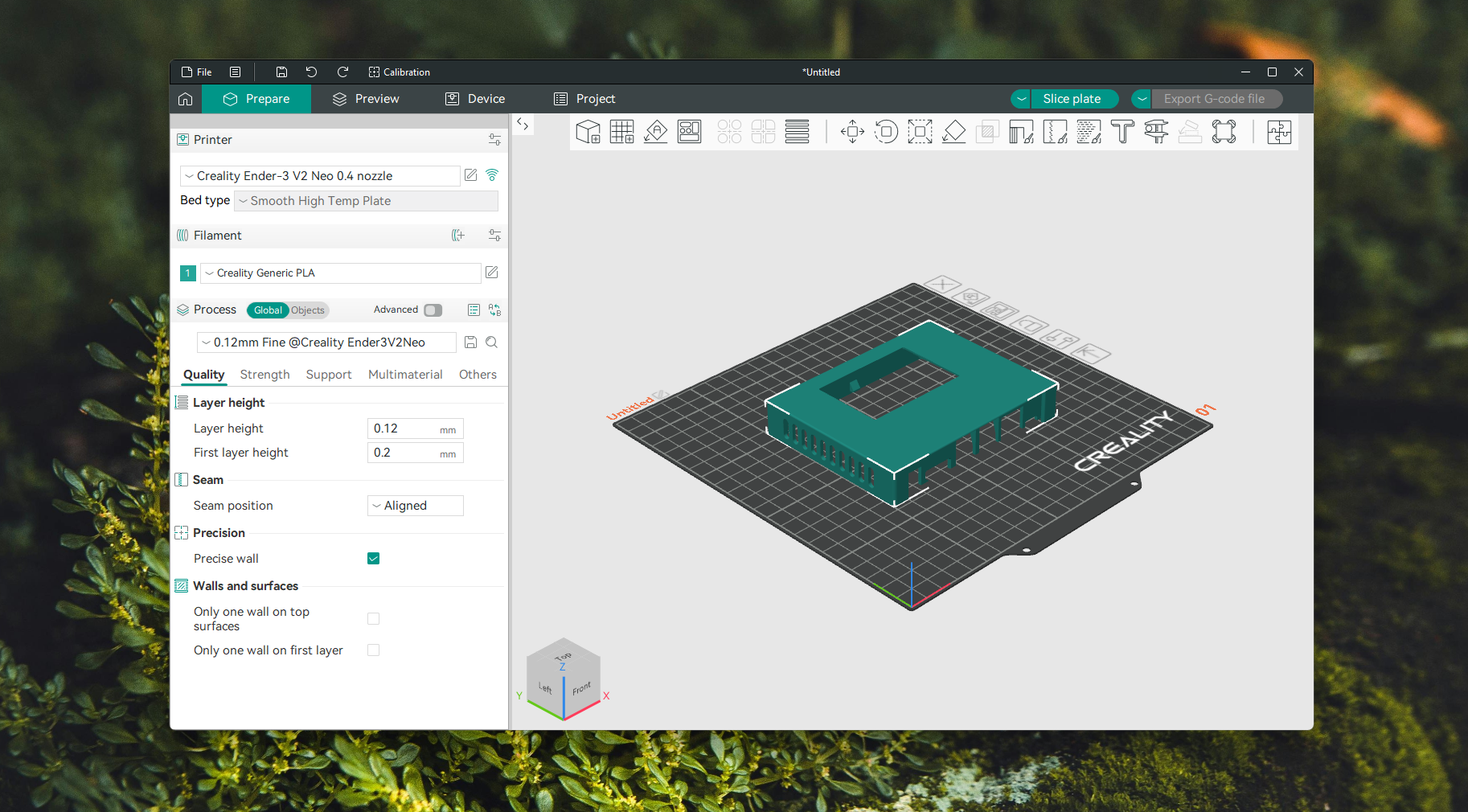The height and width of the screenshot is (812, 1468).
Task: Click the Layer height input field
Action: pyautogui.click(x=404, y=429)
